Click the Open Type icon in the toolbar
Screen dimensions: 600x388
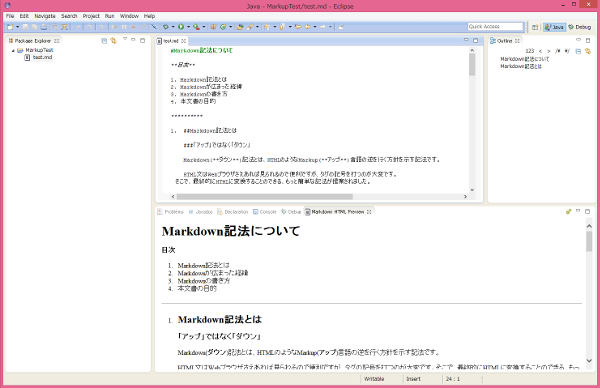pyautogui.click(x=240, y=27)
